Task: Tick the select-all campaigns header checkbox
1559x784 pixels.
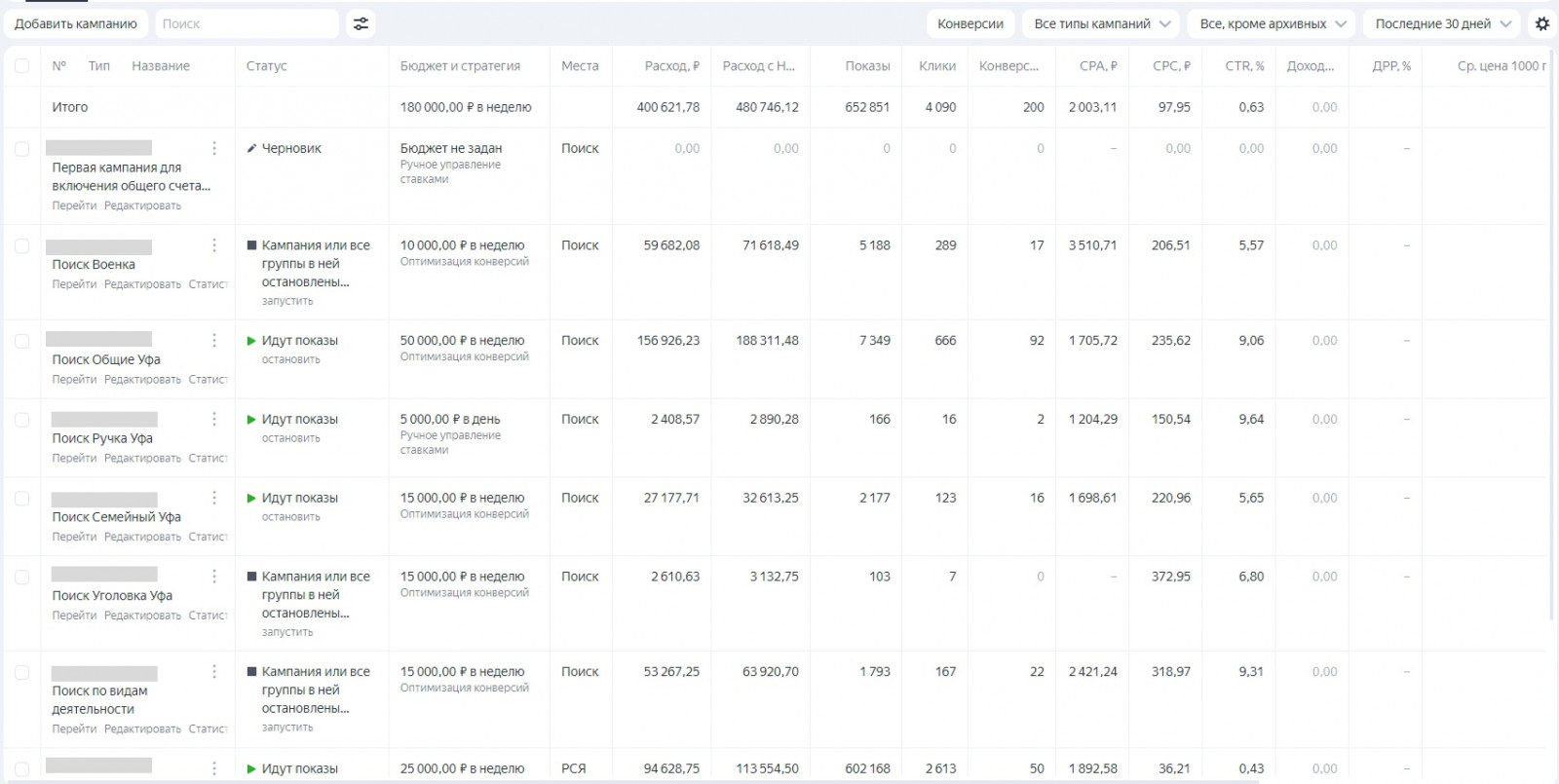Action: pos(21,66)
